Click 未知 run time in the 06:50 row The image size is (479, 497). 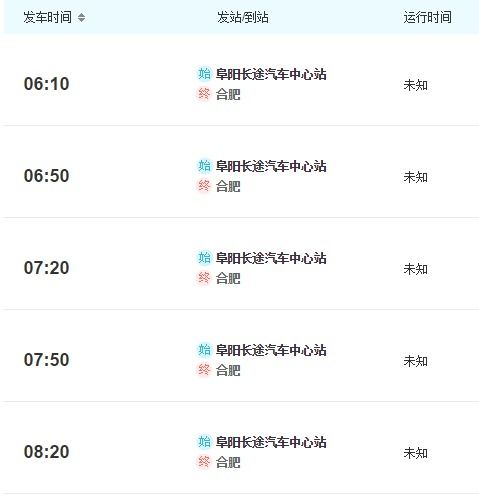point(415,177)
